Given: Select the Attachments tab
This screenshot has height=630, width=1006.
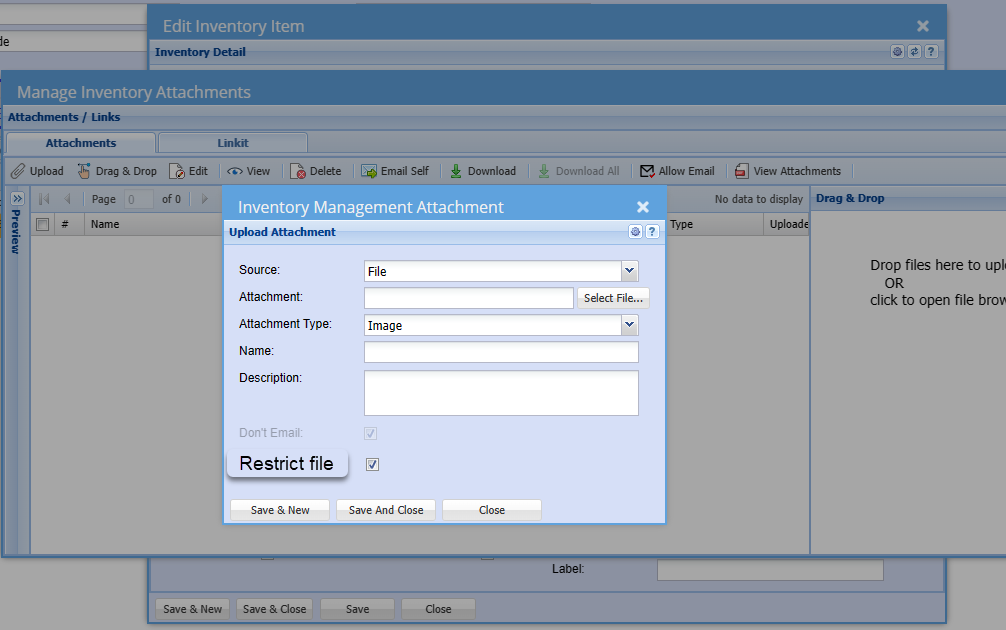Looking at the screenshot, I should 81,143.
